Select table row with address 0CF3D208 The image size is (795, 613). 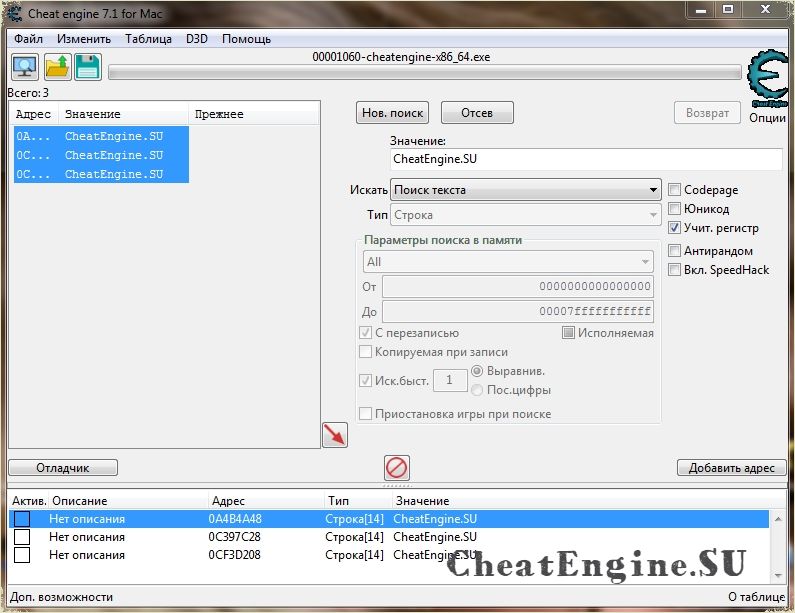(x=389, y=555)
